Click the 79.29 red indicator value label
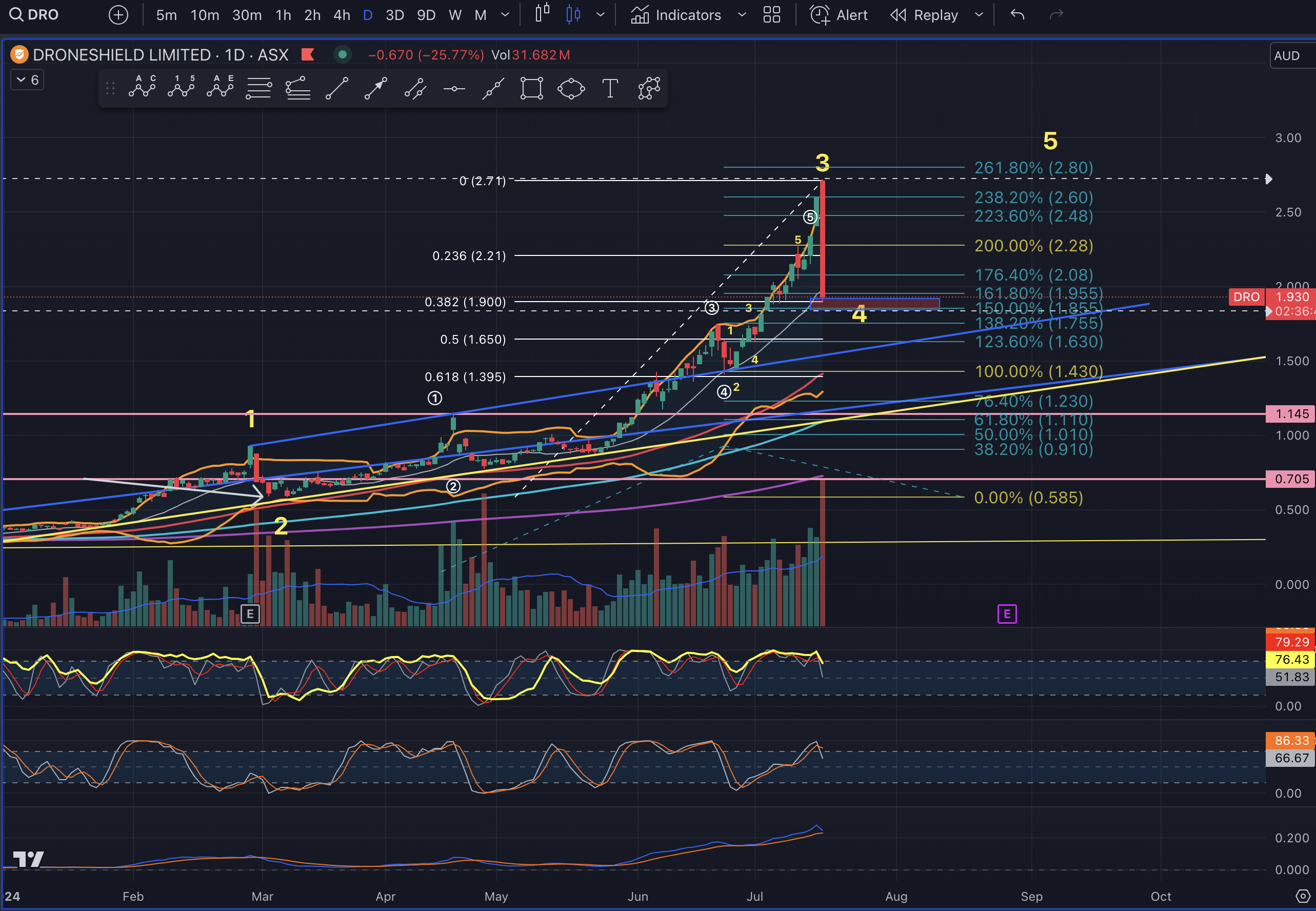This screenshot has width=1316, height=911. click(x=1291, y=642)
